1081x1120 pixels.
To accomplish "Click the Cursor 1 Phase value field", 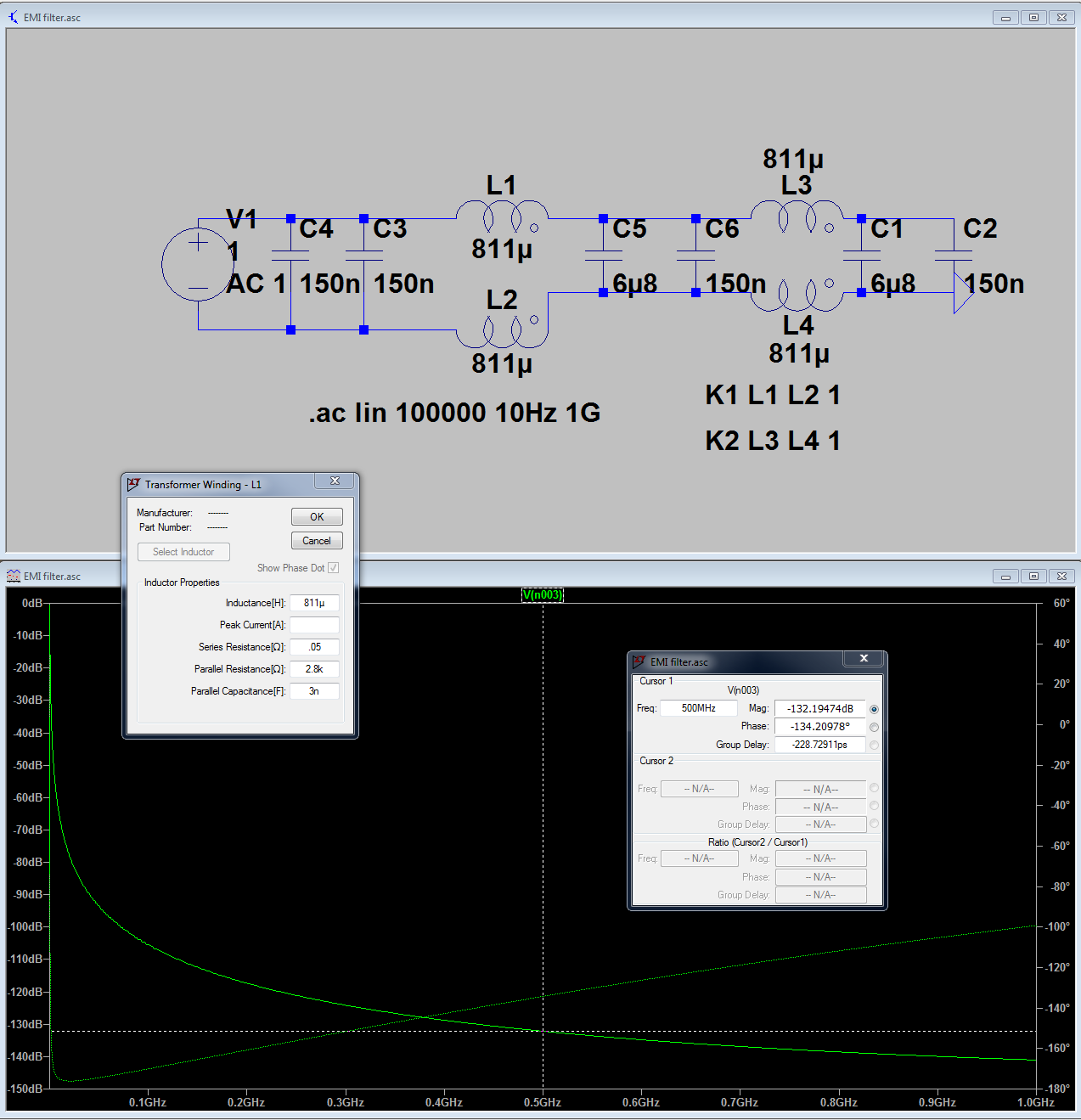I will pos(819,726).
